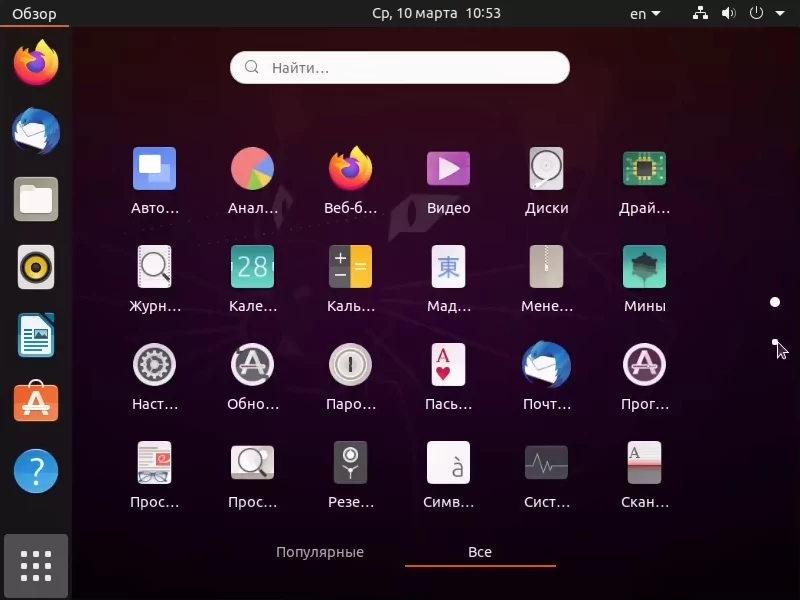Expand the system menu arrow
The image size is (800, 600).
780,14
